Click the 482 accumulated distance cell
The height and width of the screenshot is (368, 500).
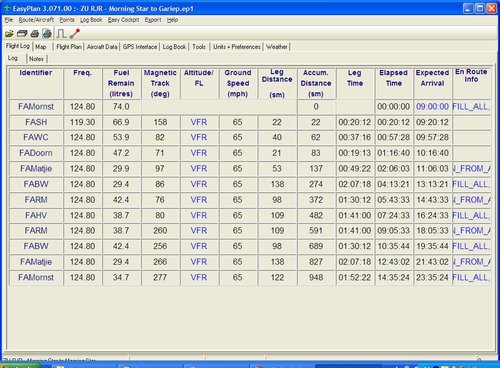tap(316, 215)
